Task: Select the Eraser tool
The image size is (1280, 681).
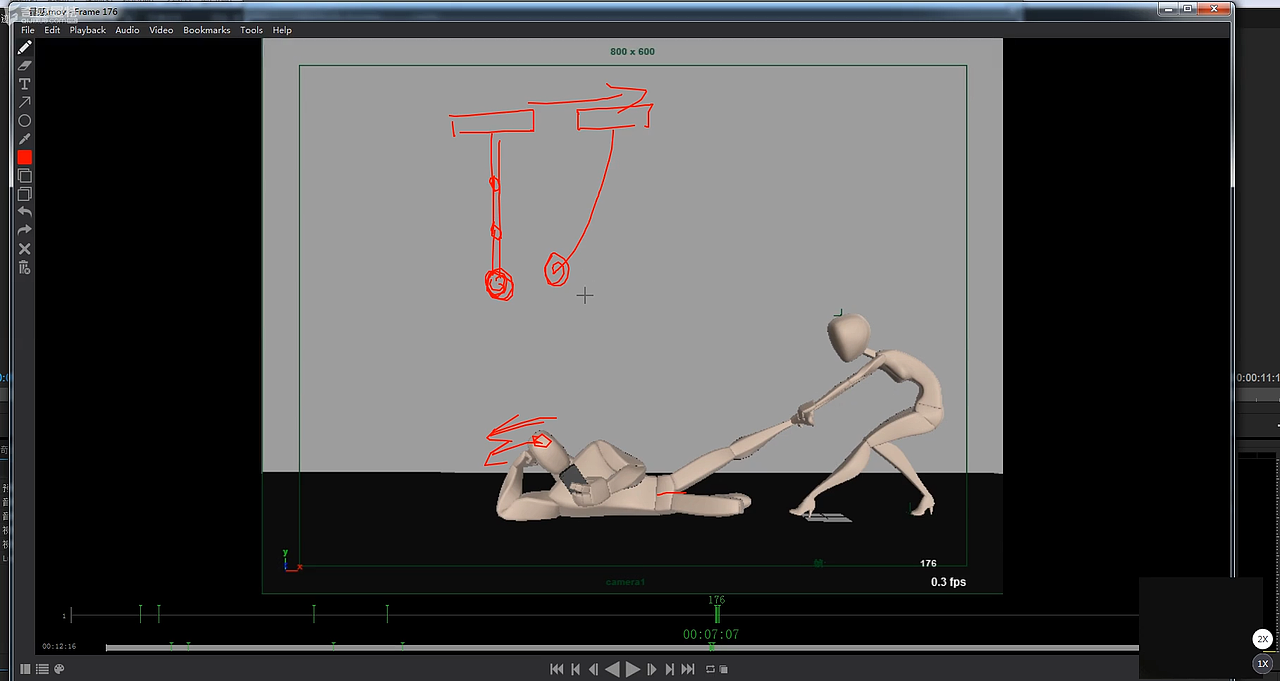Action: [x=25, y=66]
